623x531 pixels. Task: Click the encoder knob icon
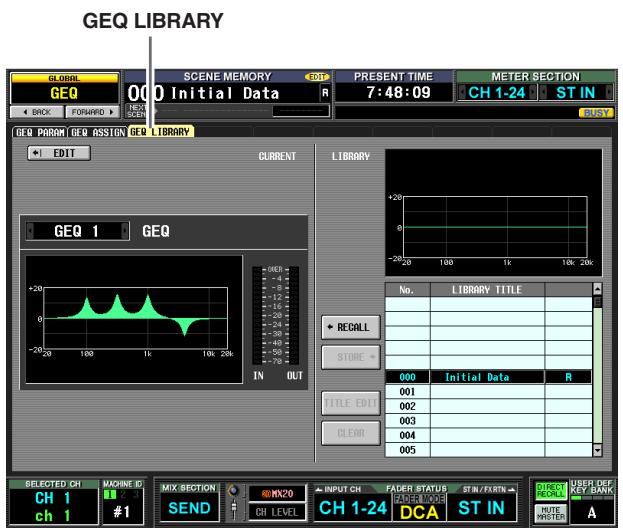(x=234, y=490)
